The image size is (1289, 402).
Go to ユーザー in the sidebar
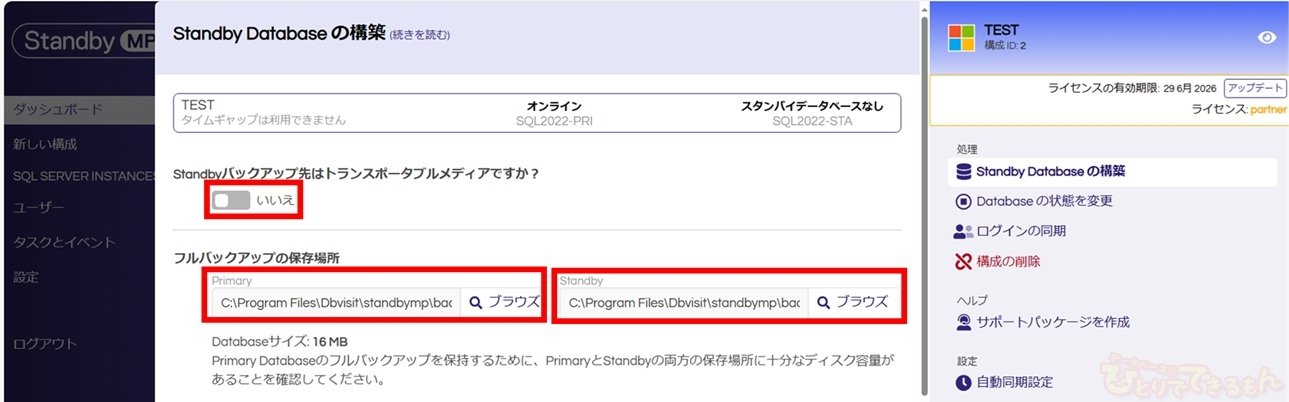coord(39,208)
